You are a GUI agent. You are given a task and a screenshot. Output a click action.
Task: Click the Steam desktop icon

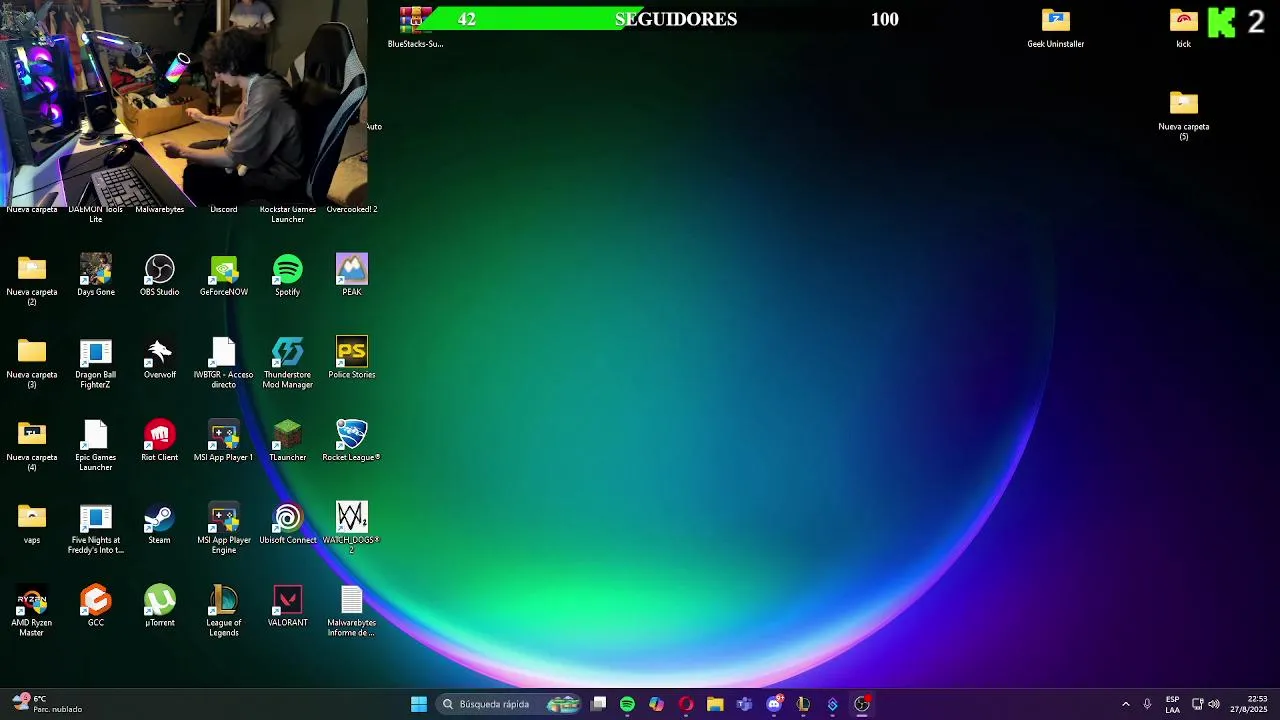pos(160,524)
